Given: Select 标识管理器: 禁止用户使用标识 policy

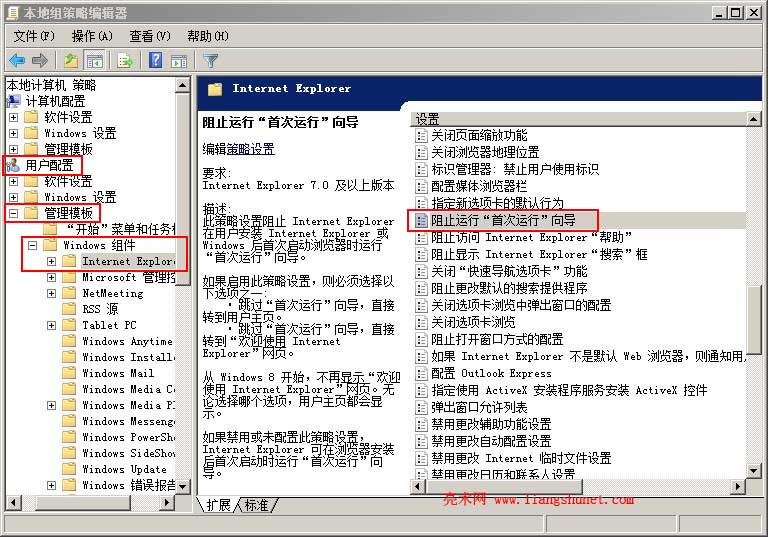Looking at the screenshot, I should (515, 170).
